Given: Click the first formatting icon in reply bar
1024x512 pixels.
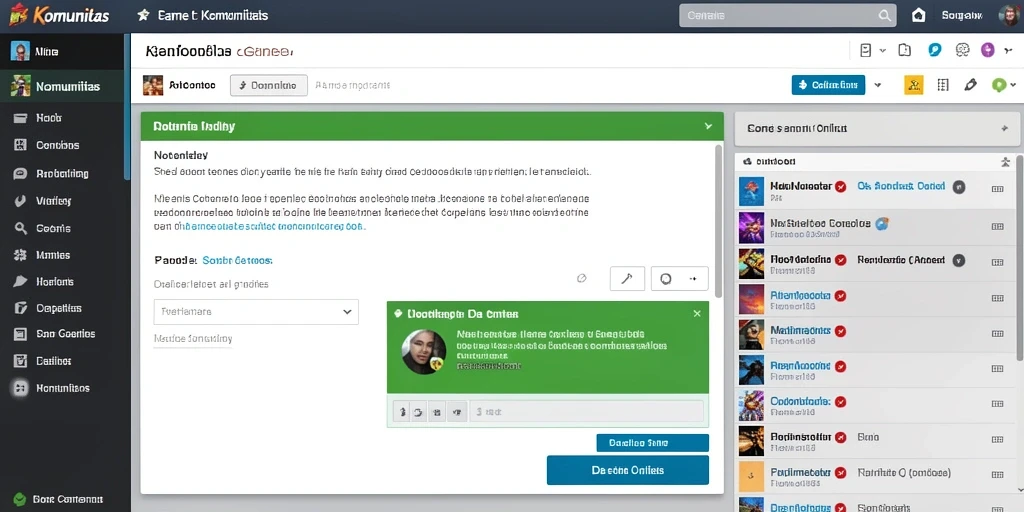Looking at the screenshot, I should coord(402,412).
